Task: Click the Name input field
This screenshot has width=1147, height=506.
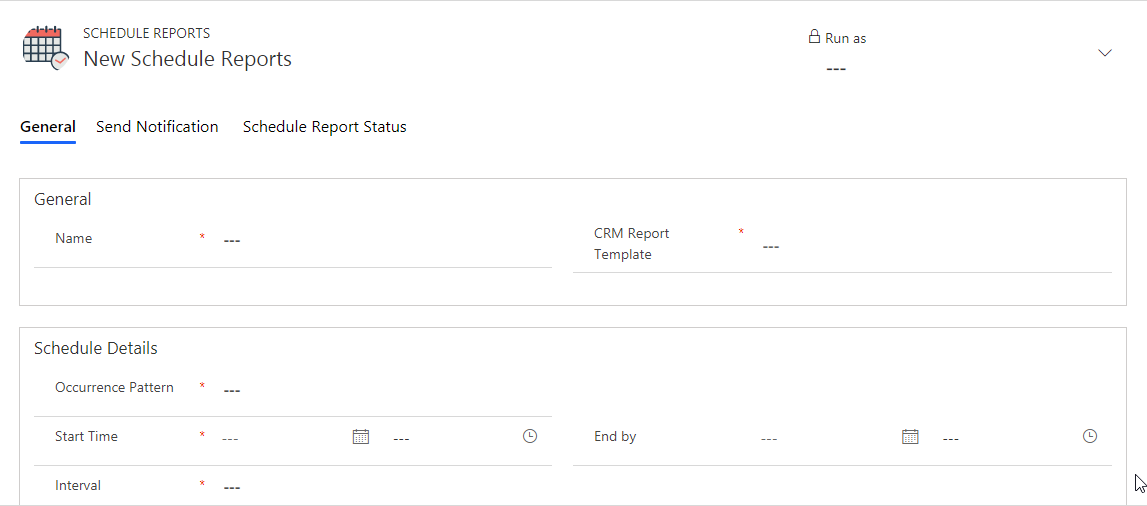Action: (x=384, y=240)
